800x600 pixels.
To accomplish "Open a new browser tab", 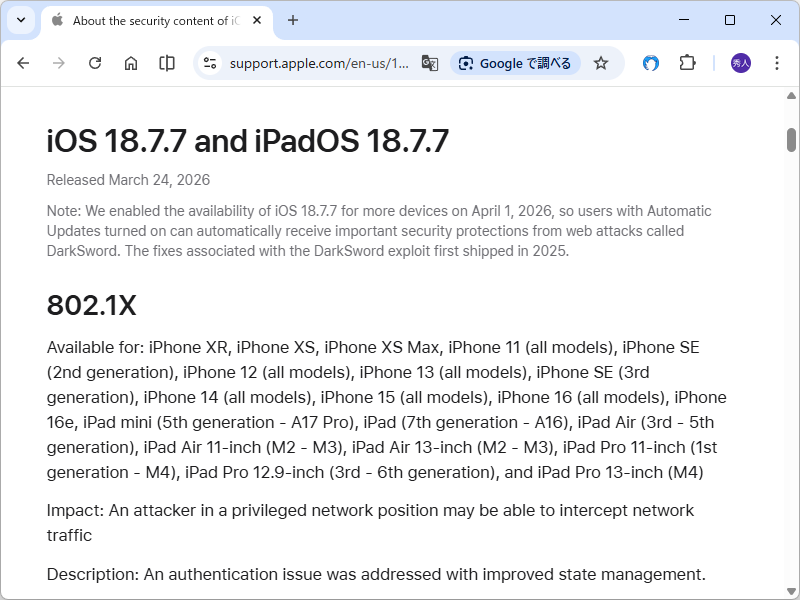I will (293, 20).
